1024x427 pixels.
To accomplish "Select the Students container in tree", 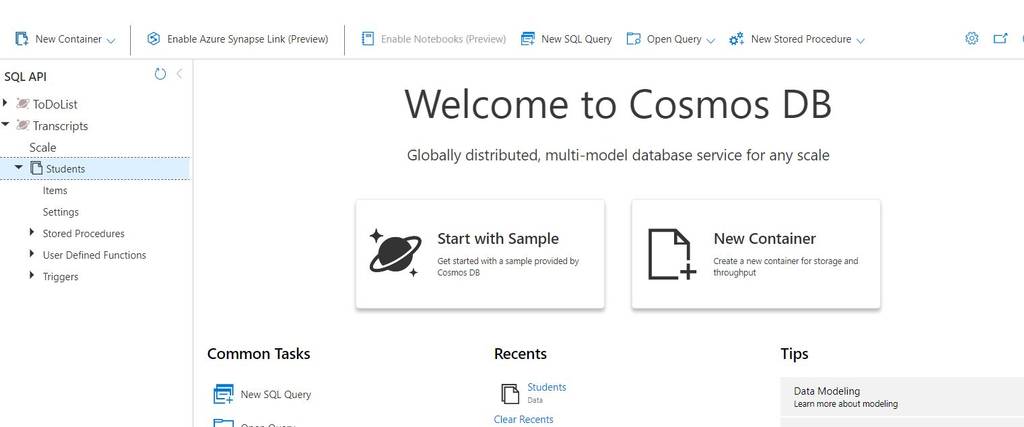I will pos(65,169).
